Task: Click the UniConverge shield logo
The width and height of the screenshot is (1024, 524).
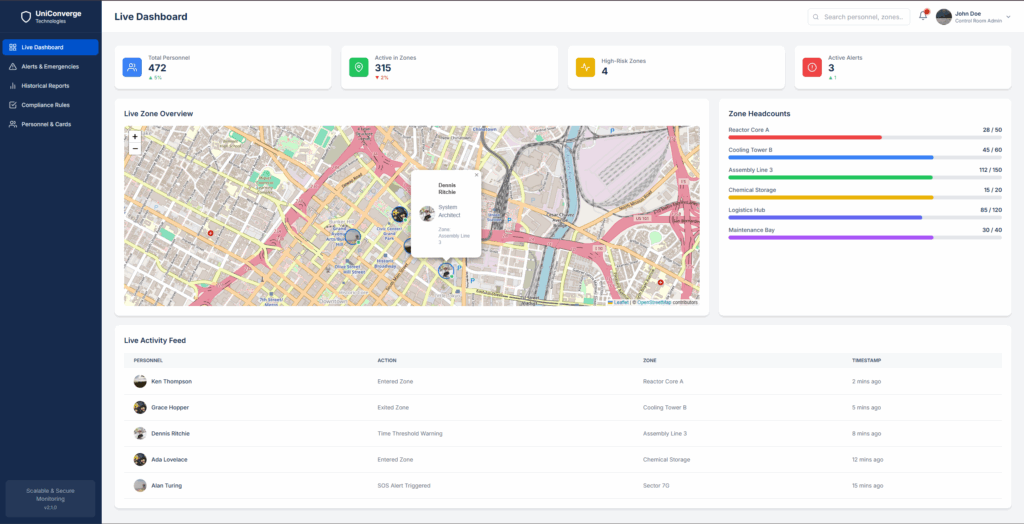Action: click(26, 17)
